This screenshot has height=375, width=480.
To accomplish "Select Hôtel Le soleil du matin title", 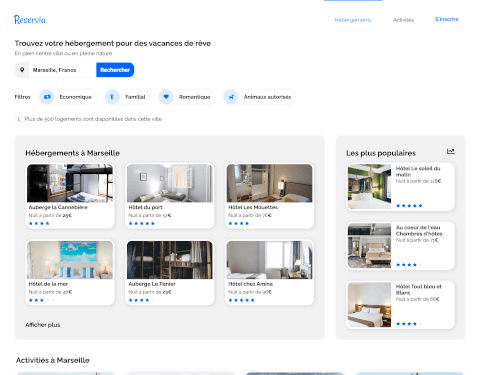I will (x=418, y=171).
